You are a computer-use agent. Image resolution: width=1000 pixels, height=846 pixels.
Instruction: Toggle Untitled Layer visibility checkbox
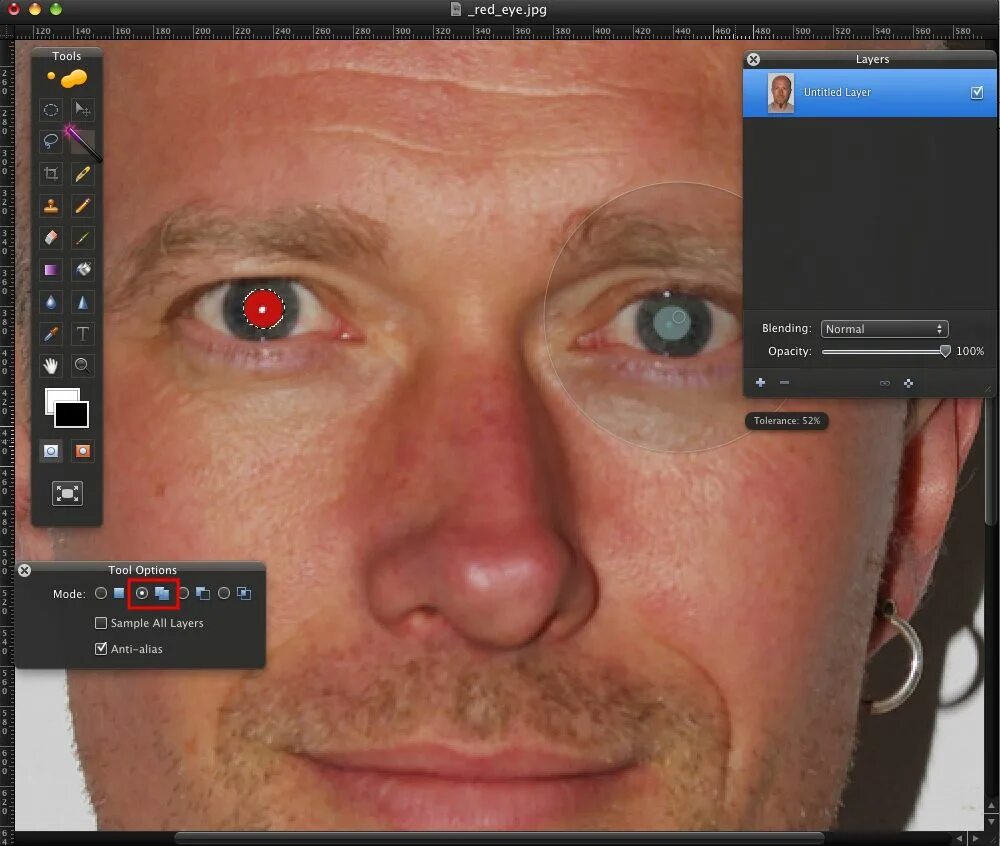click(976, 93)
